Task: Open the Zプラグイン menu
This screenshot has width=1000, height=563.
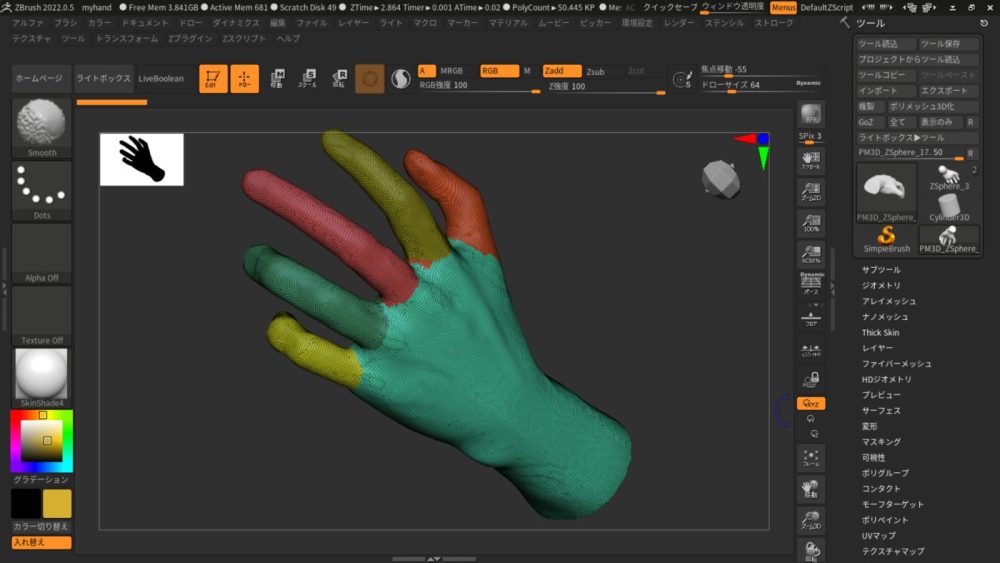Action: tap(190, 38)
